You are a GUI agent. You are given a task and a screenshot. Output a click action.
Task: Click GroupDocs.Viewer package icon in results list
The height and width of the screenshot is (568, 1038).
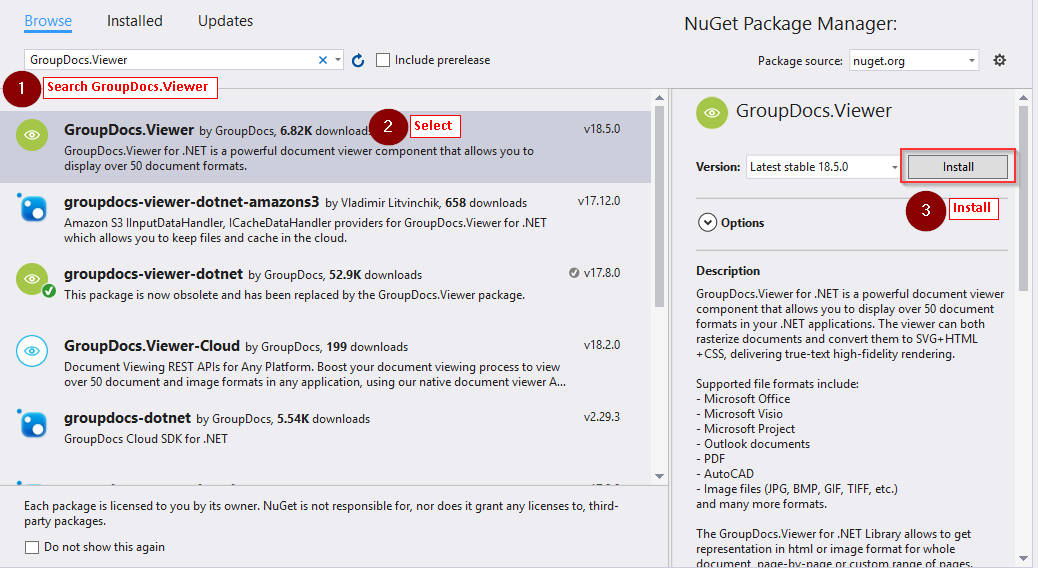(33, 135)
